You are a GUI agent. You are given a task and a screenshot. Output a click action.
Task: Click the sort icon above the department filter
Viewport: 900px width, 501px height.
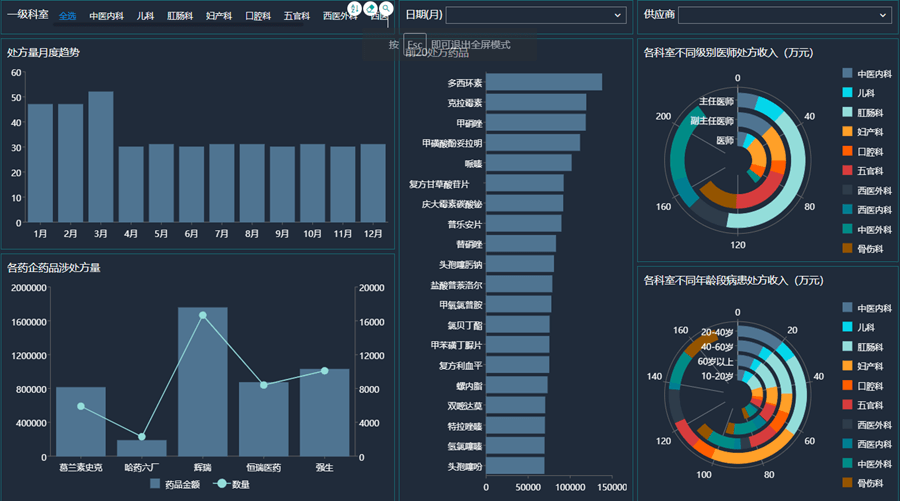click(x=354, y=8)
